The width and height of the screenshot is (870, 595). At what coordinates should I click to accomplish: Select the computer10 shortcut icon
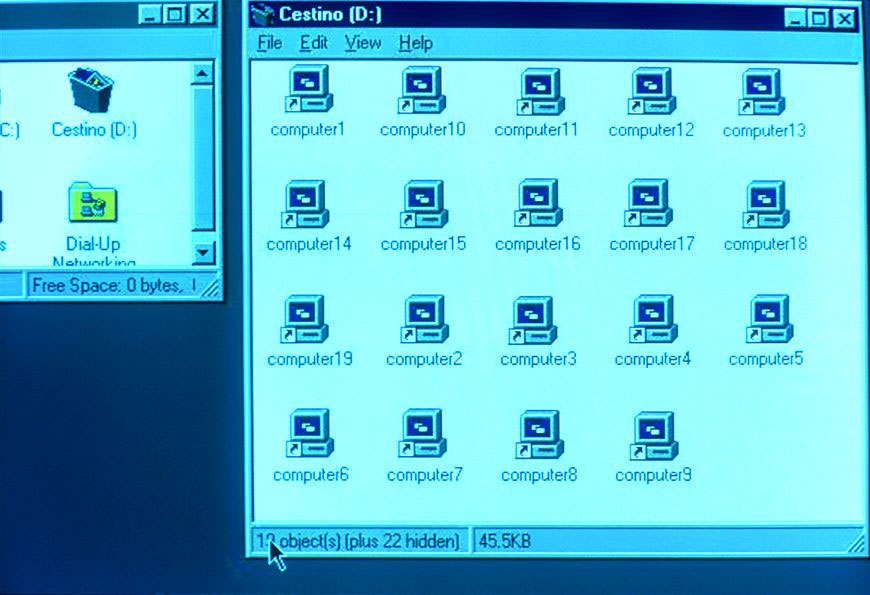(x=422, y=90)
